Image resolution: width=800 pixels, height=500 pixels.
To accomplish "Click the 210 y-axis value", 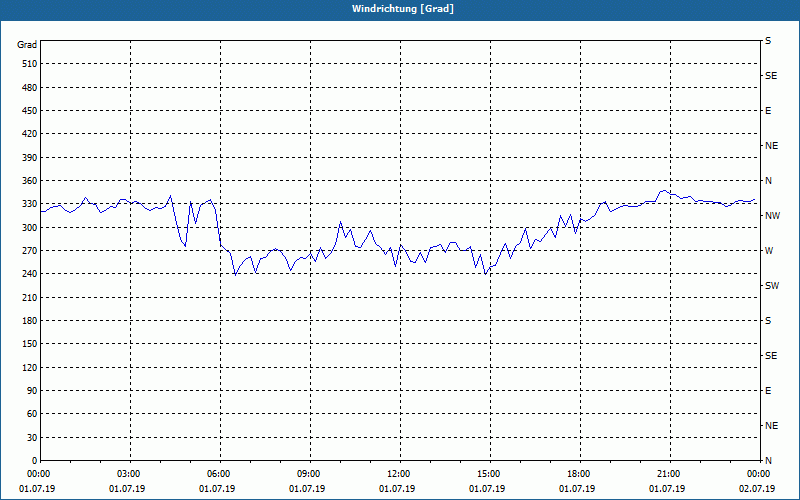I will pos(30,297).
